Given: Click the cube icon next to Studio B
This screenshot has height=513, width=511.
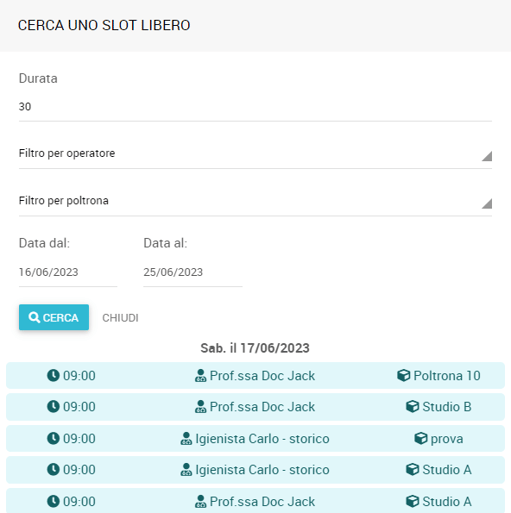Looking at the screenshot, I should (x=412, y=406).
